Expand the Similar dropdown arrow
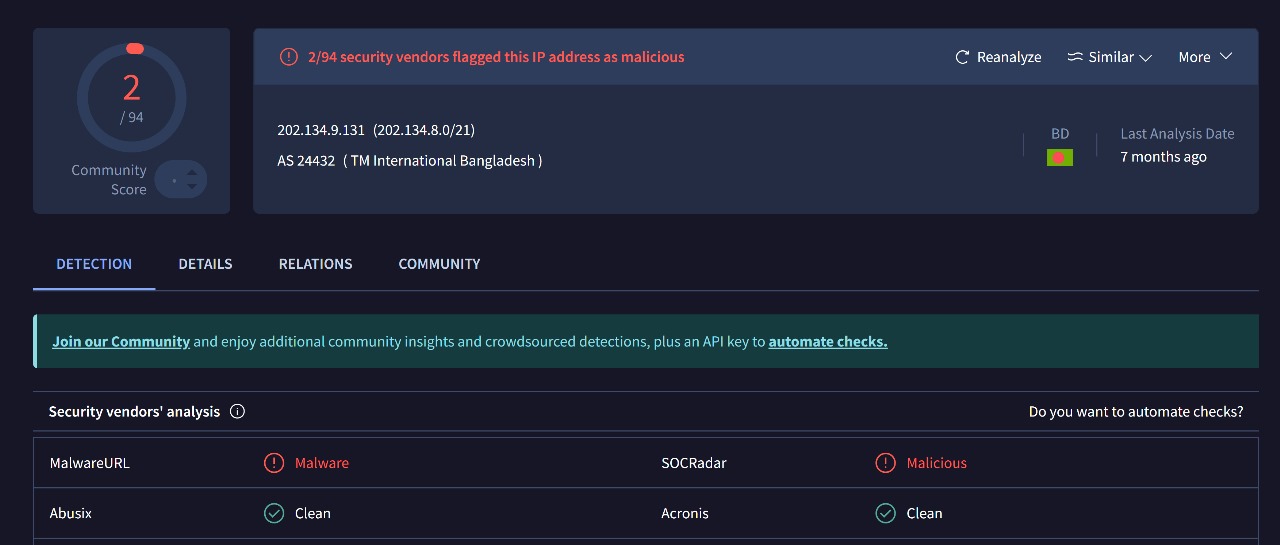 [1146, 58]
